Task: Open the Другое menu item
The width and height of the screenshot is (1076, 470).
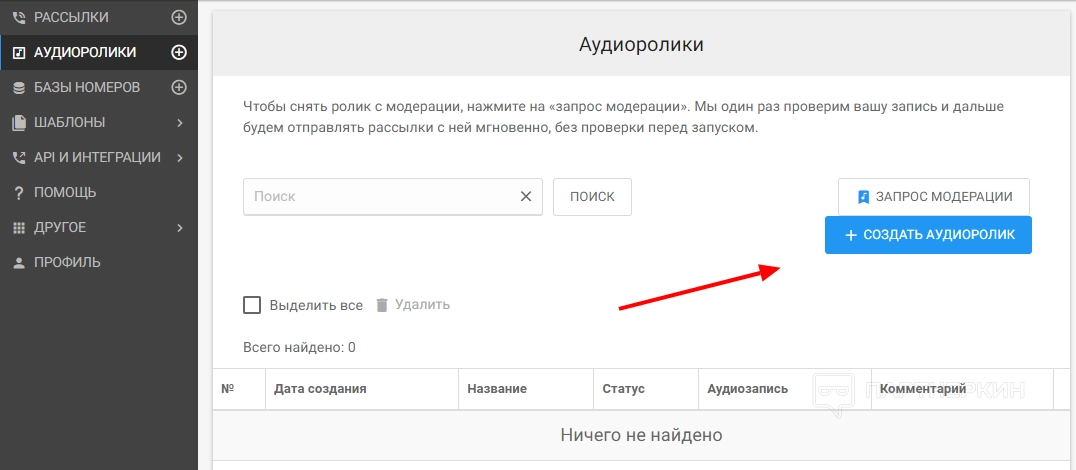Action: 99,228
